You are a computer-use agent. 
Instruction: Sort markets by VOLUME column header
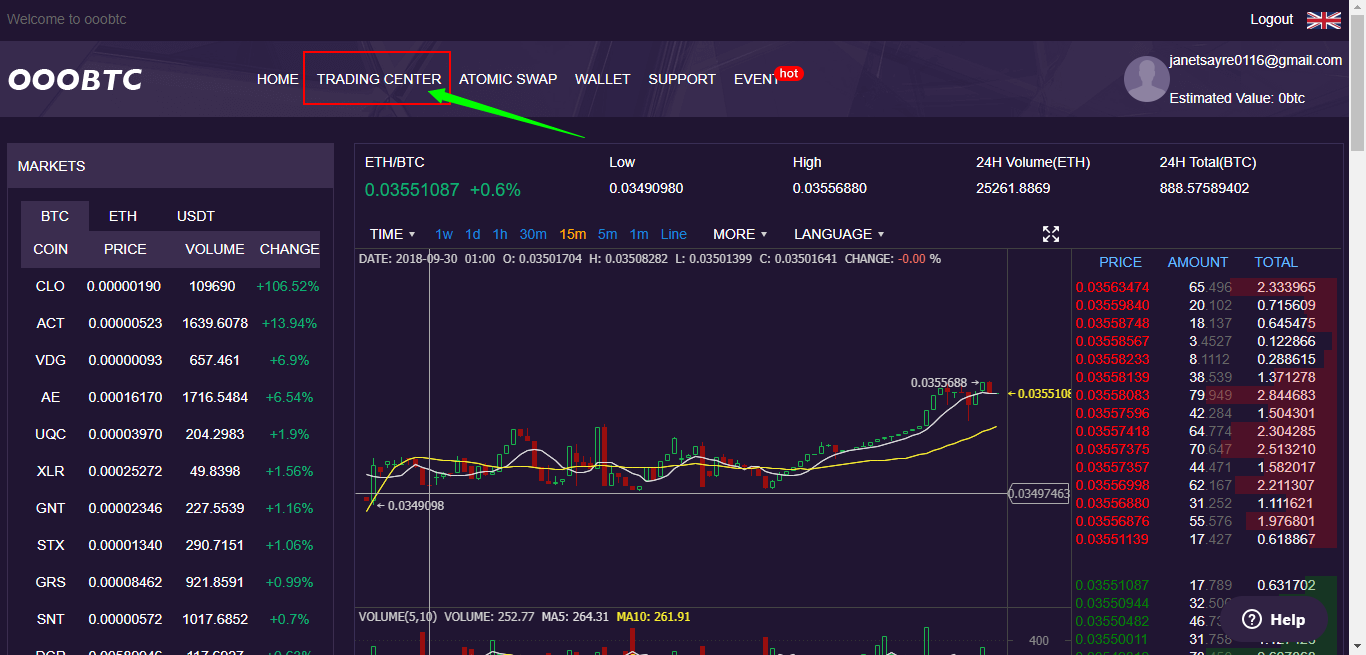(x=215, y=249)
